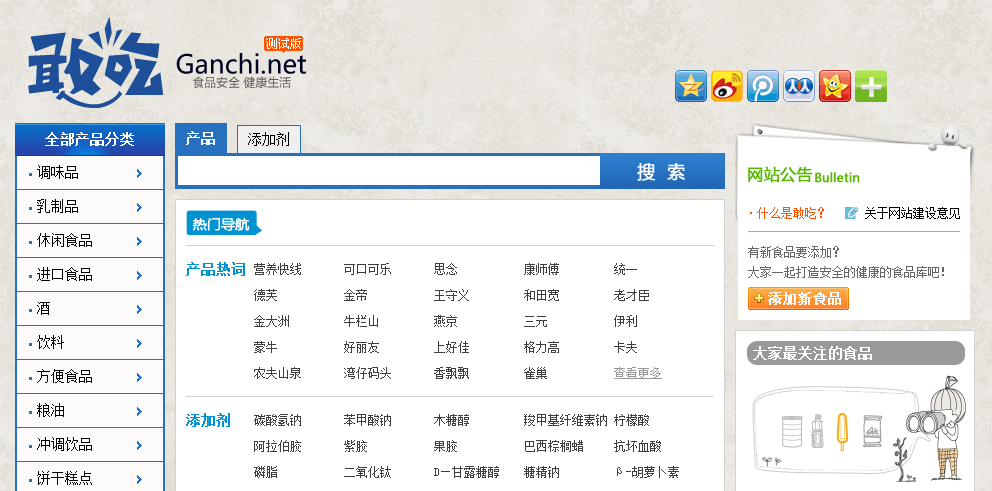
Task: Click 雀巢 keyword
Action: click(536, 373)
